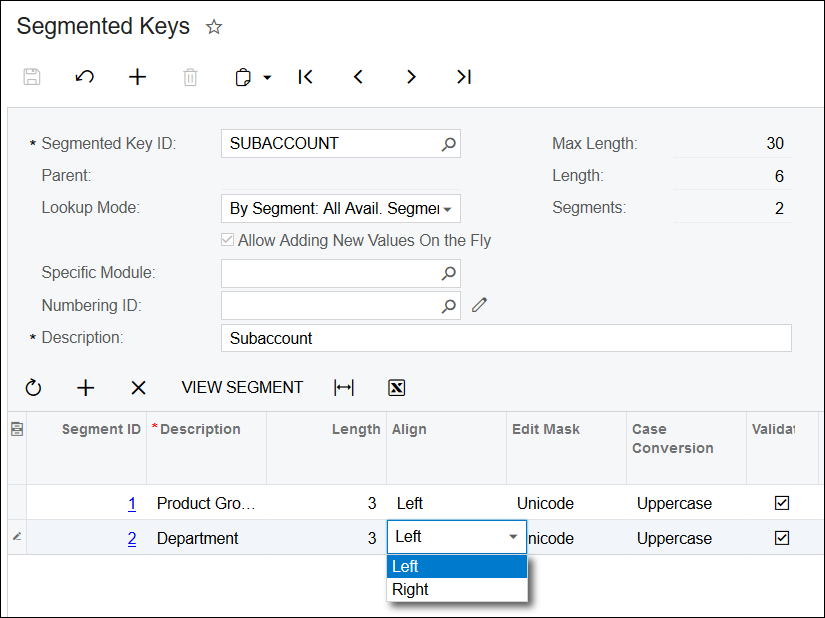This screenshot has height=618, width=825.
Task: Click the VIEW SEGMENT button
Action: (242, 388)
